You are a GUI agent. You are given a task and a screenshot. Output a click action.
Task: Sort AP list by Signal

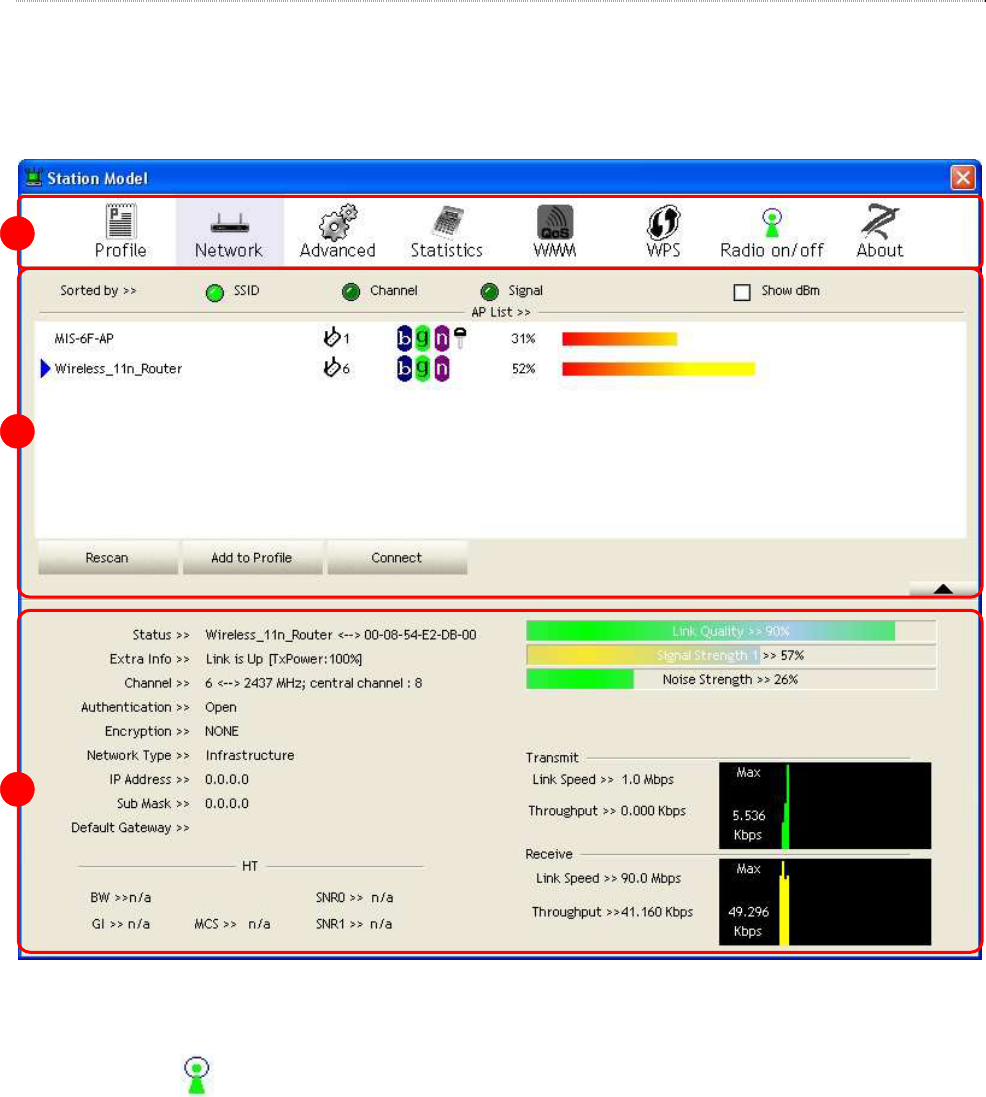[489, 292]
